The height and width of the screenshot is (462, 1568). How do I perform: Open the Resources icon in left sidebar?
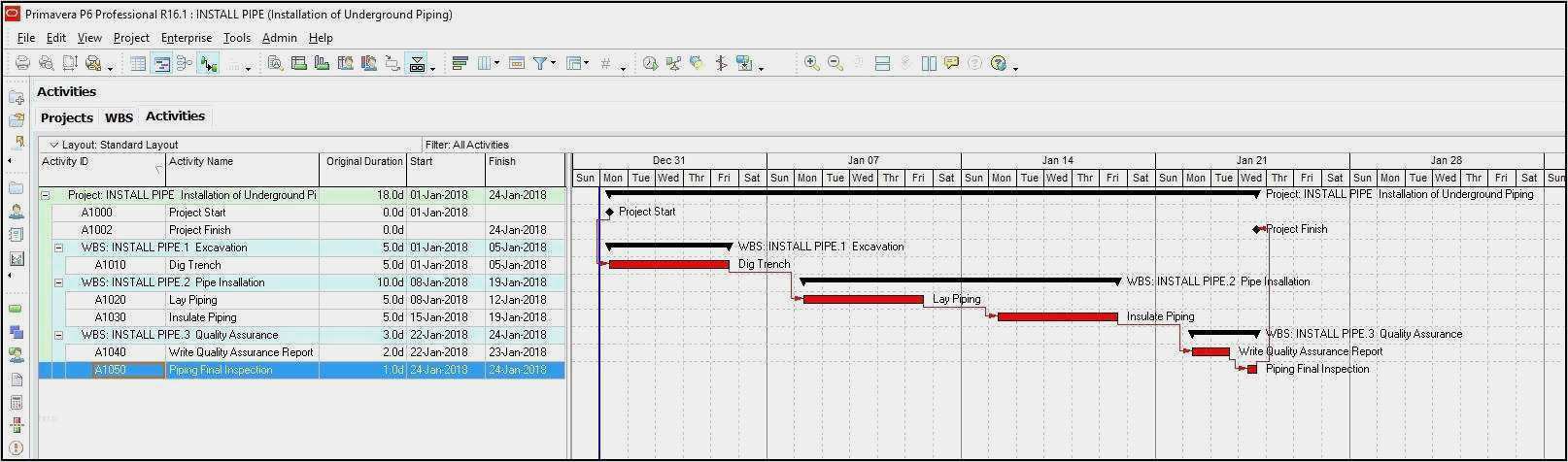17,211
